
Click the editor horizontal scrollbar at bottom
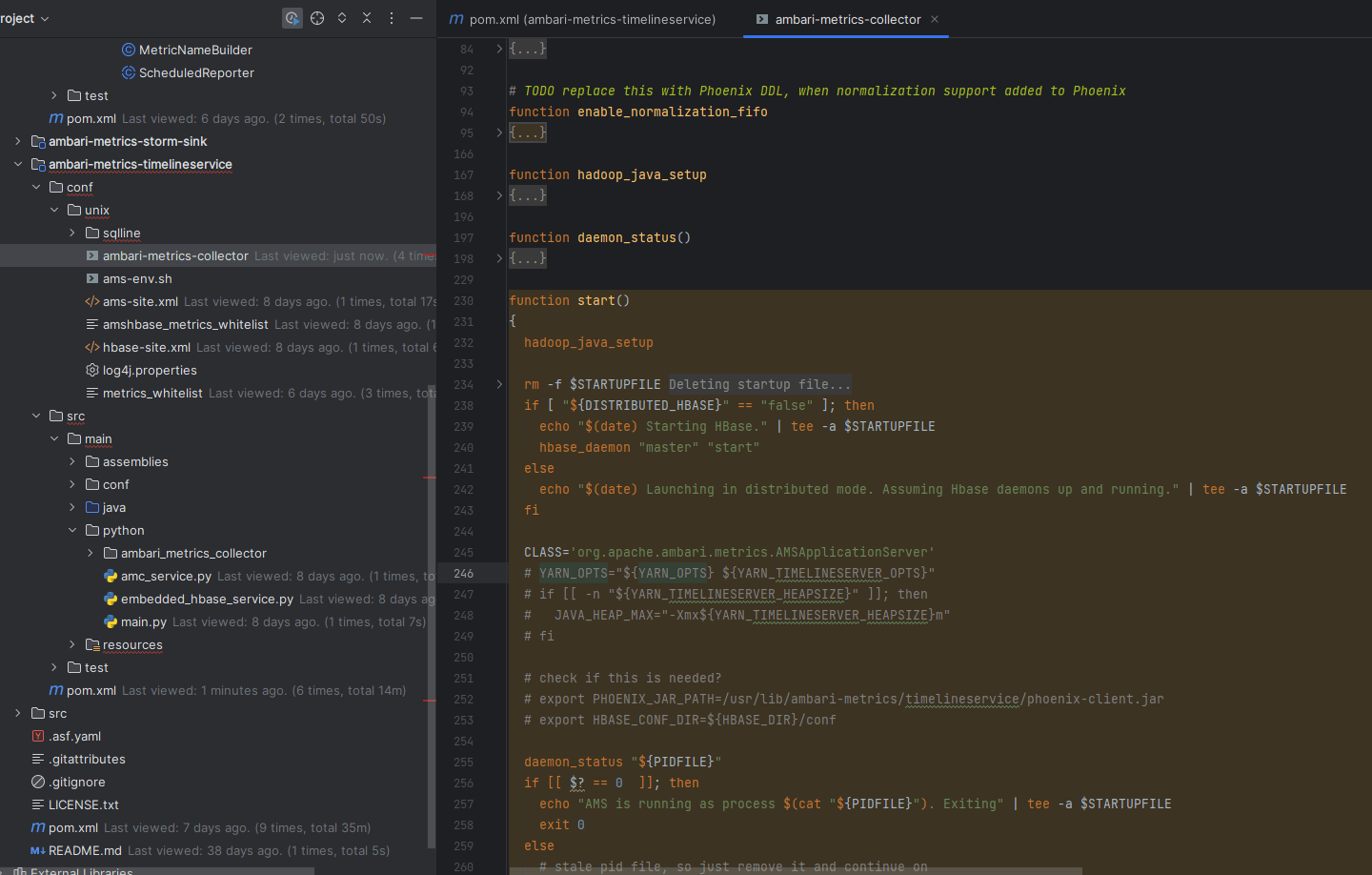click(796, 870)
